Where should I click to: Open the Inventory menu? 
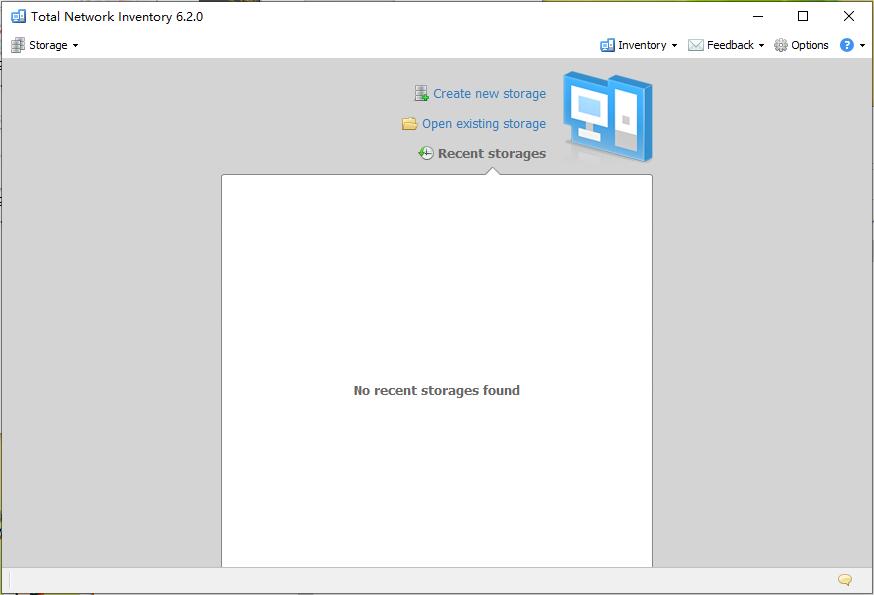(x=639, y=45)
